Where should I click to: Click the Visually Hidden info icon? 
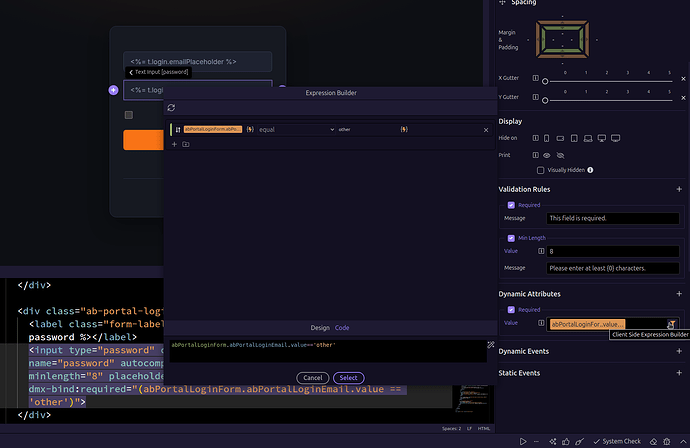(590, 170)
